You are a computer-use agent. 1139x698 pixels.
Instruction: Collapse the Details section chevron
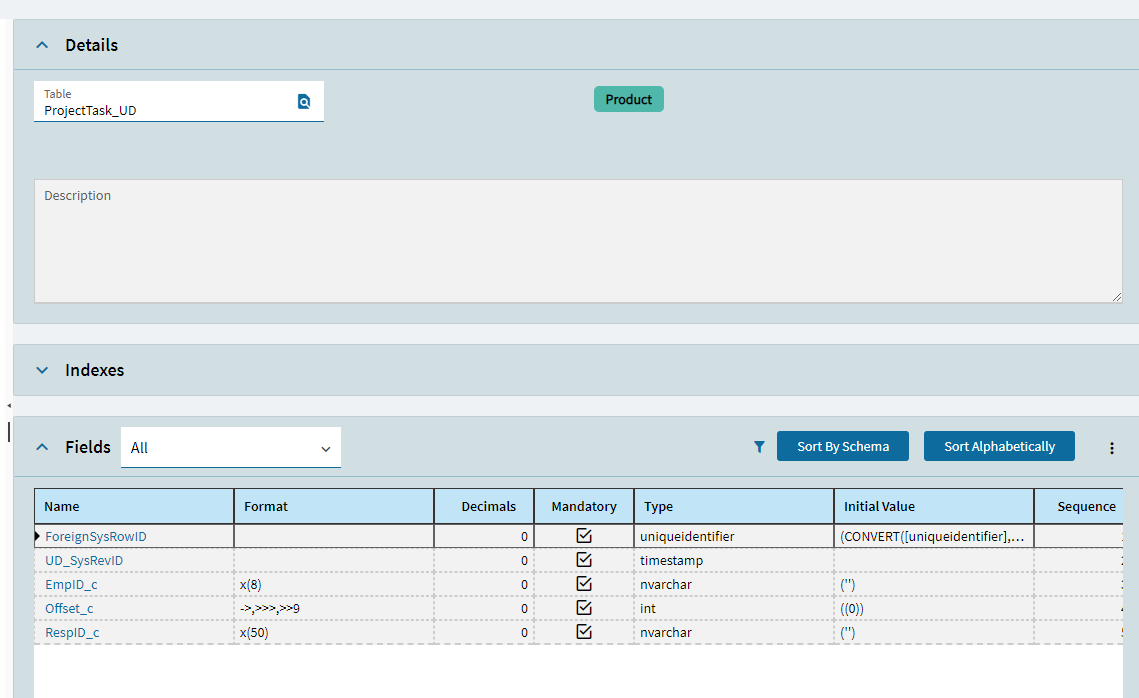(42, 45)
